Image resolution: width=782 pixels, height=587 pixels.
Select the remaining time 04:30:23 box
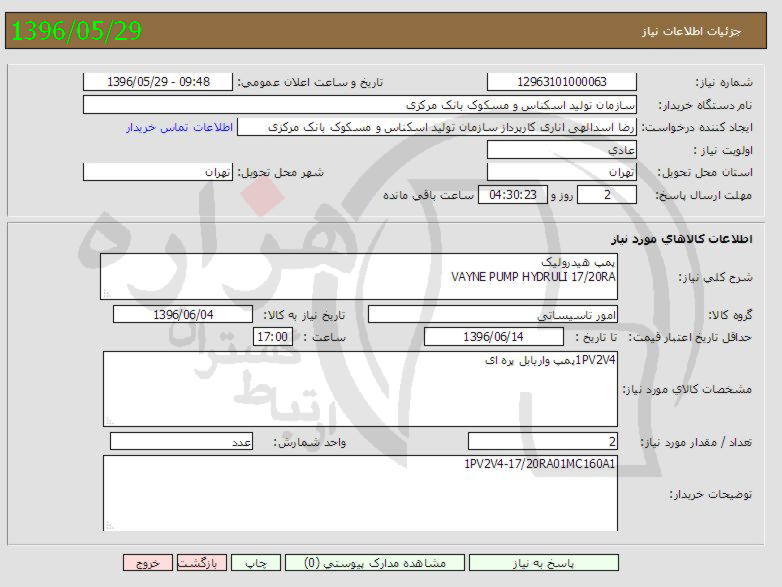513,195
